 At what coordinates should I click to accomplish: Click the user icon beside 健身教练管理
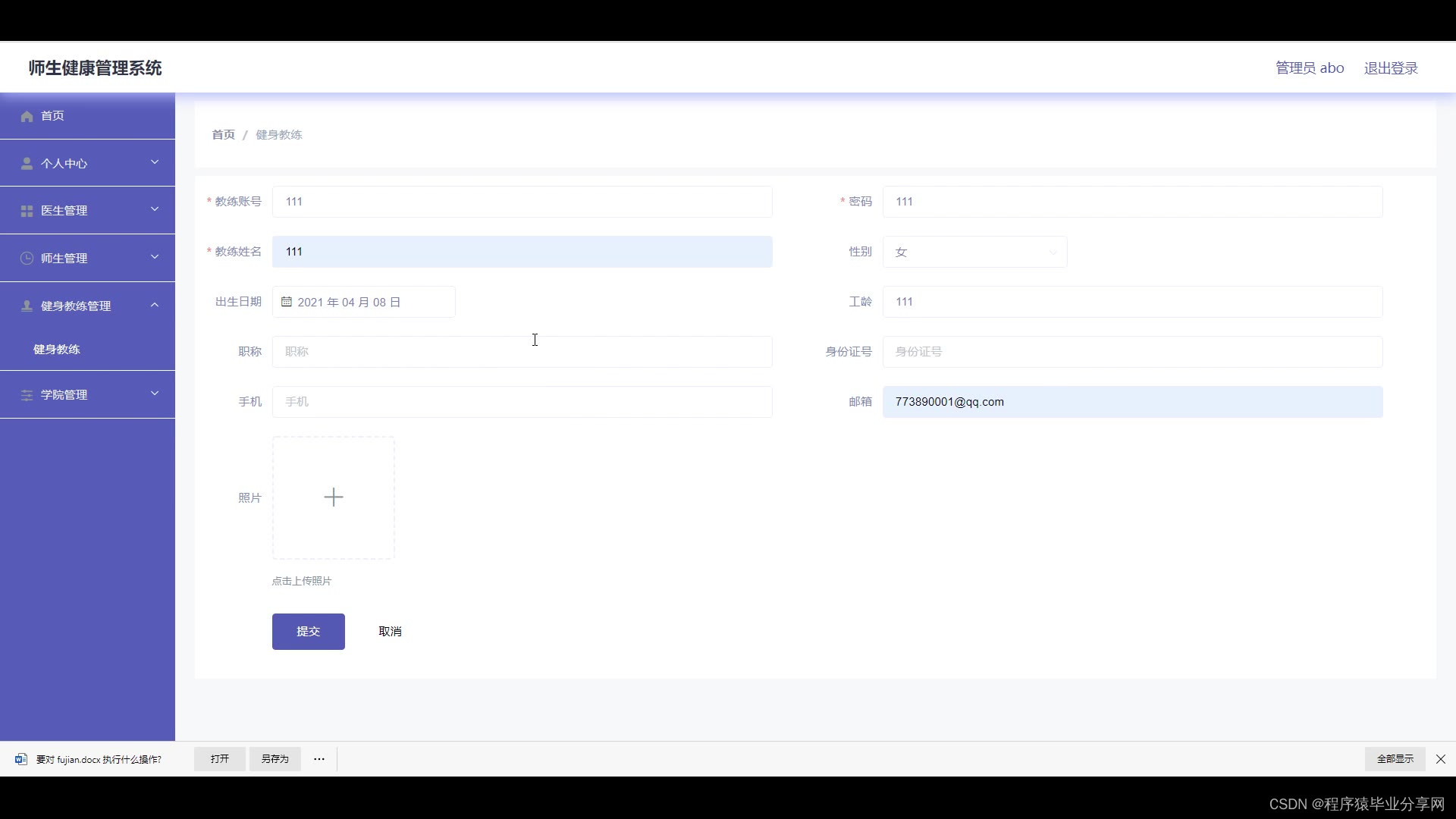tap(27, 306)
